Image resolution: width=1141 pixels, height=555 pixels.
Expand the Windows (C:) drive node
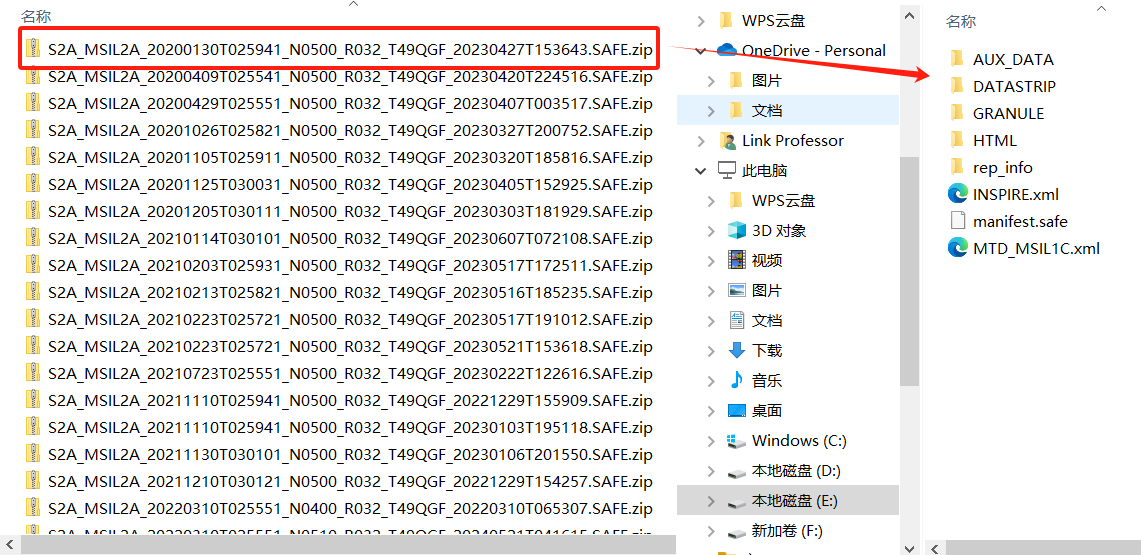[x=711, y=441]
